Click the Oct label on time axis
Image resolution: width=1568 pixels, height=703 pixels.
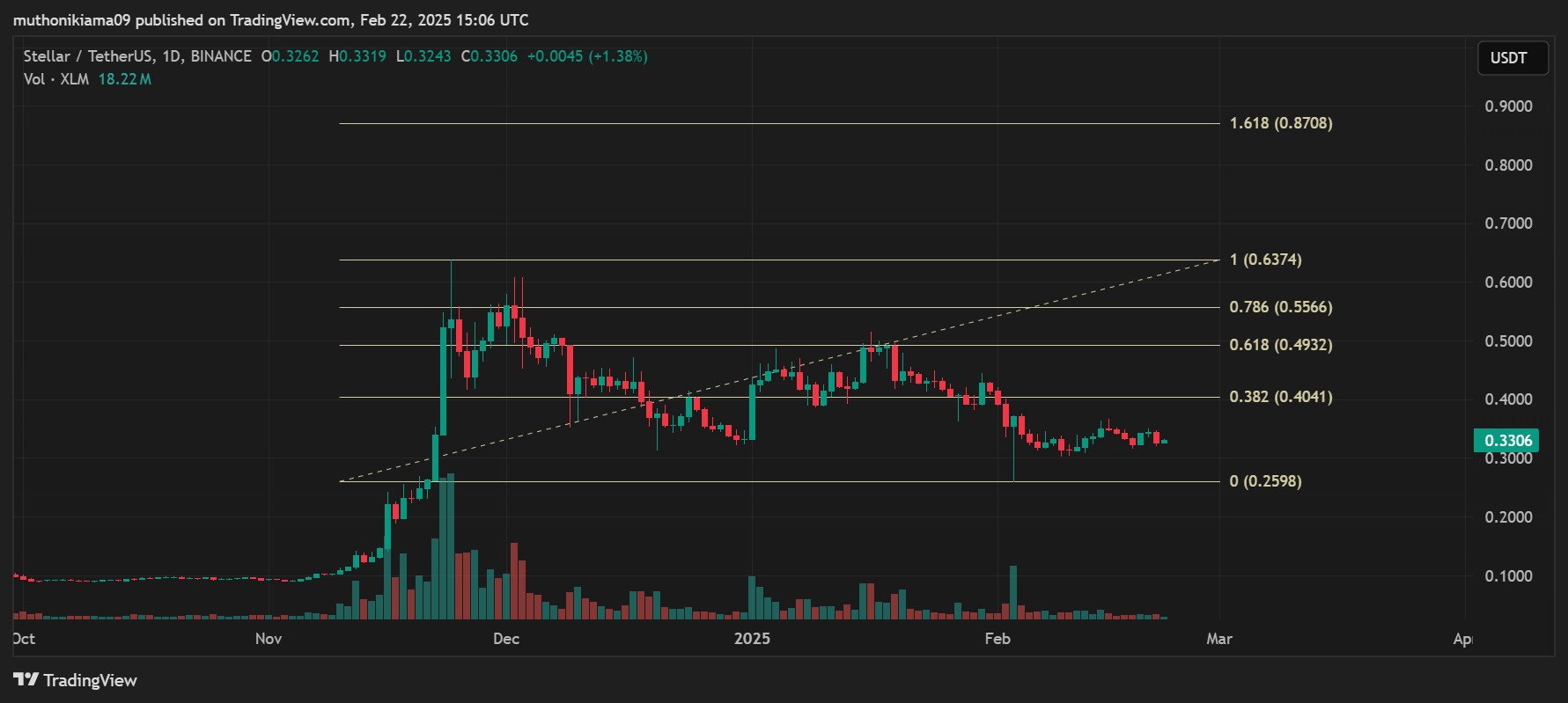(24, 639)
